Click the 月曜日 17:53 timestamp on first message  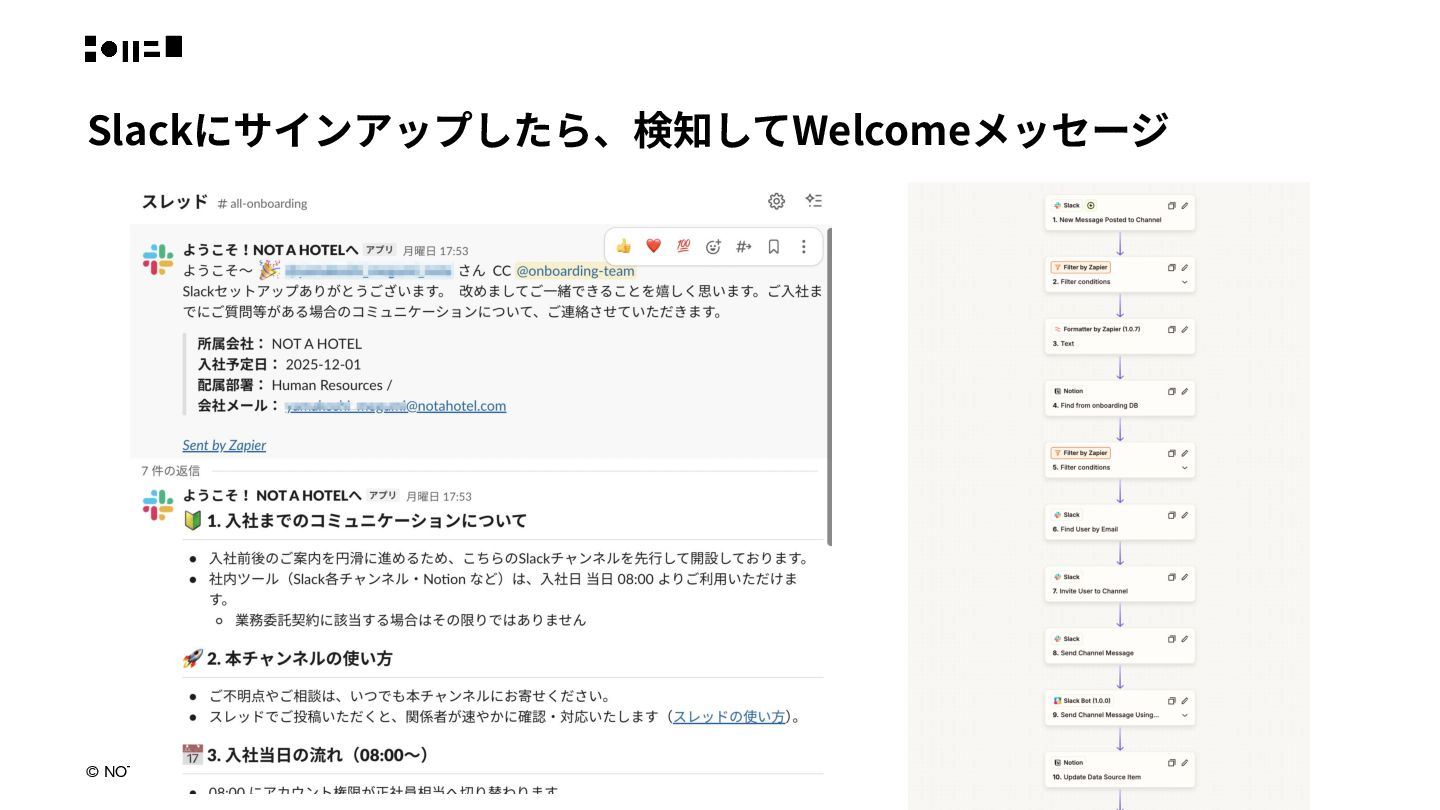pyautogui.click(x=435, y=251)
